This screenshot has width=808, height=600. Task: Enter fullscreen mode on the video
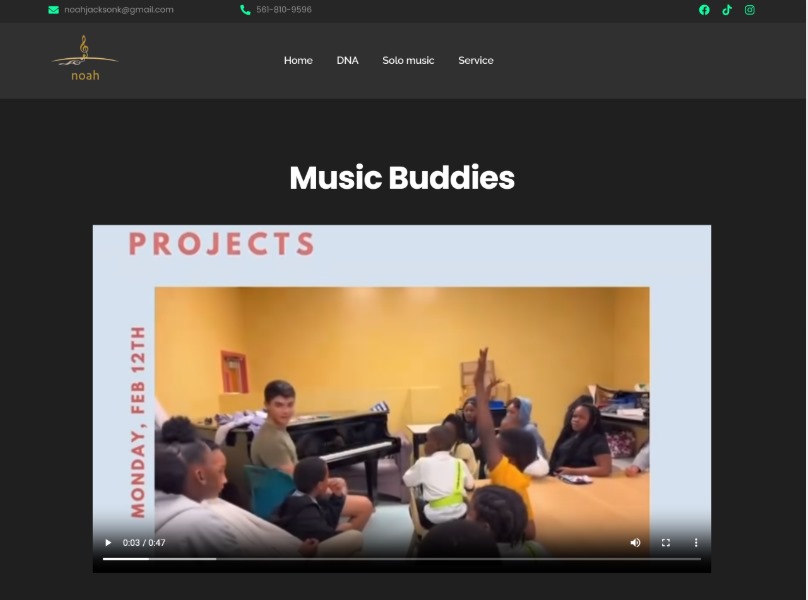coord(666,542)
